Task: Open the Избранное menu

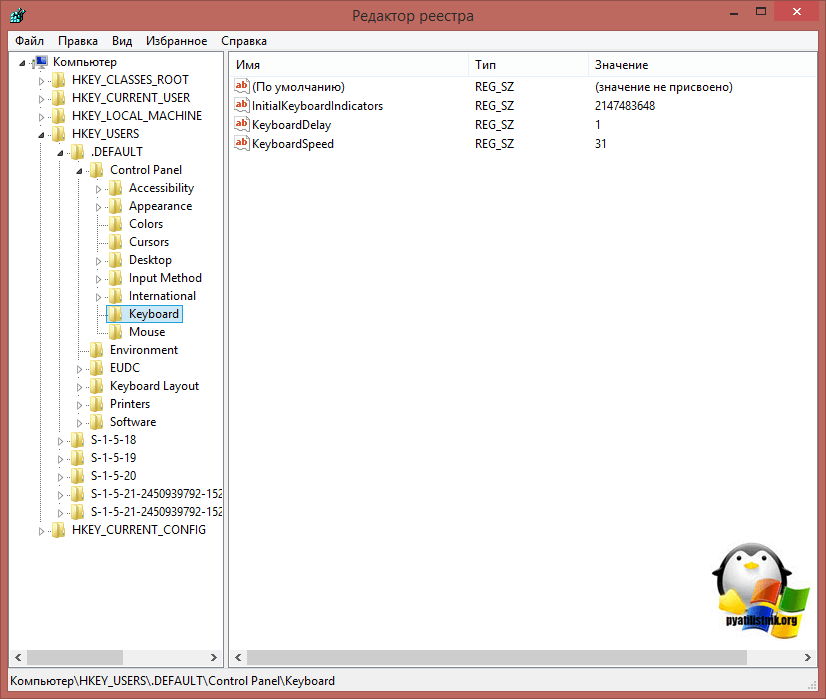Action: [176, 41]
